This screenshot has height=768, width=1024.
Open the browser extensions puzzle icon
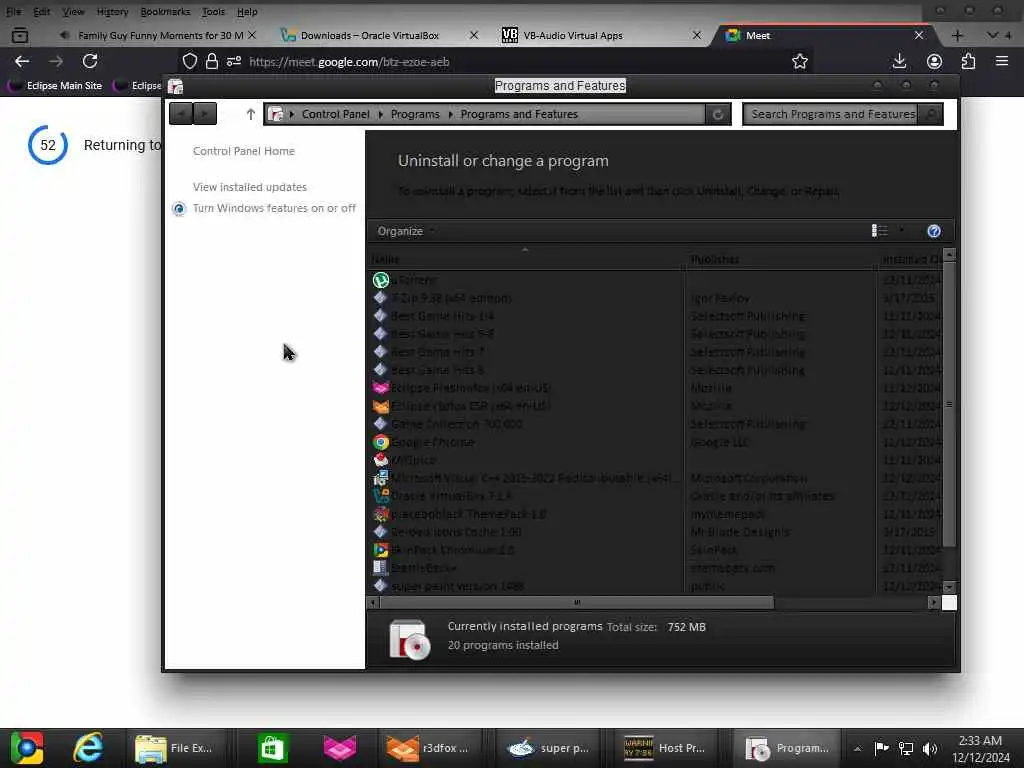(x=968, y=61)
